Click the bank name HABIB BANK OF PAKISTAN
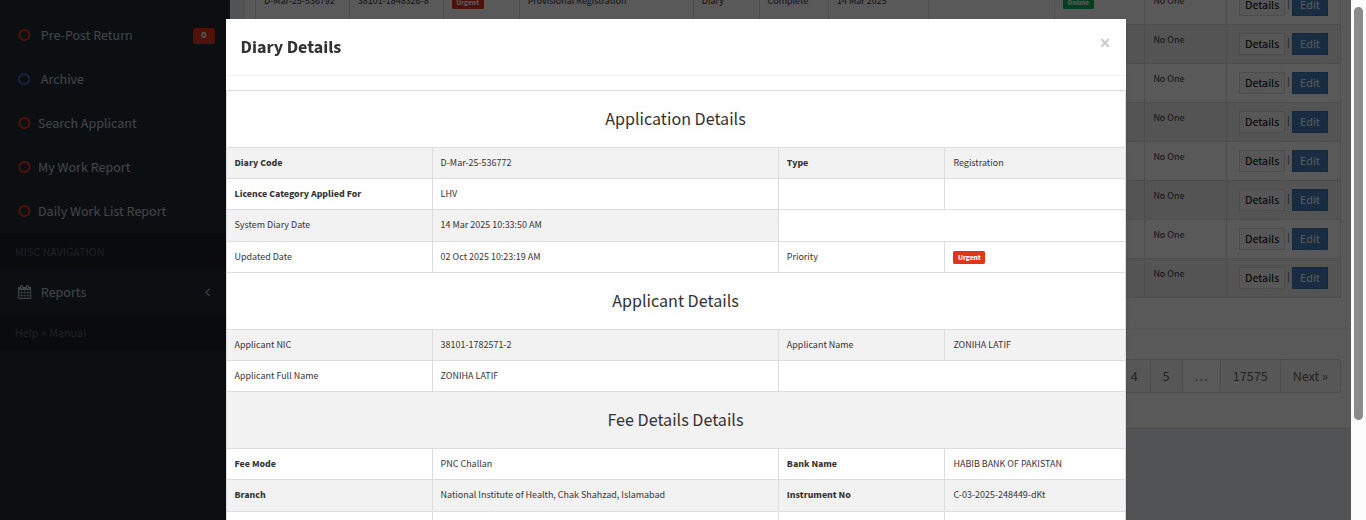Screen dimensions: 1366x520 tap(1007, 464)
